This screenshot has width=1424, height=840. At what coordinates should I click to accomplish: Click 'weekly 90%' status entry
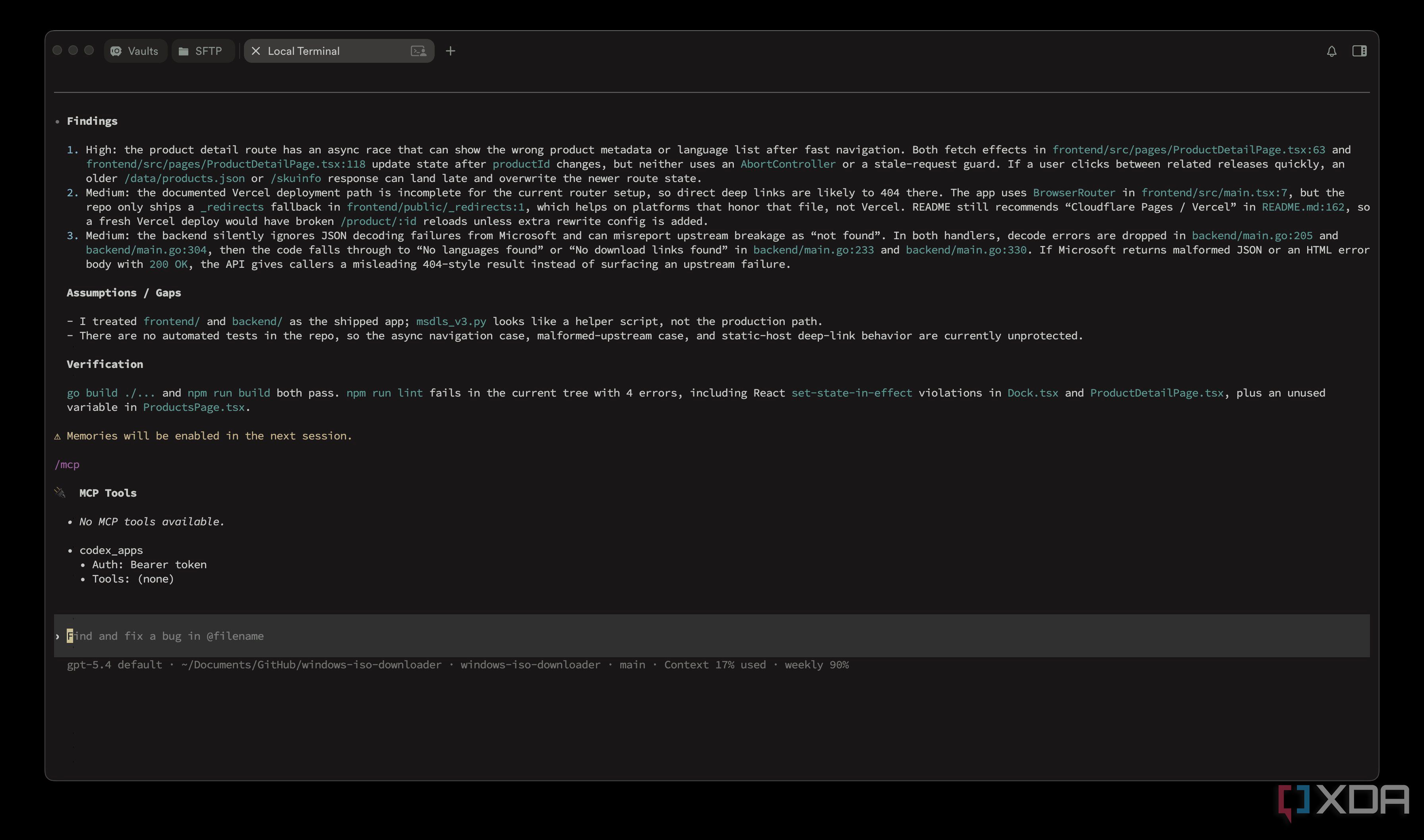[817, 664]
